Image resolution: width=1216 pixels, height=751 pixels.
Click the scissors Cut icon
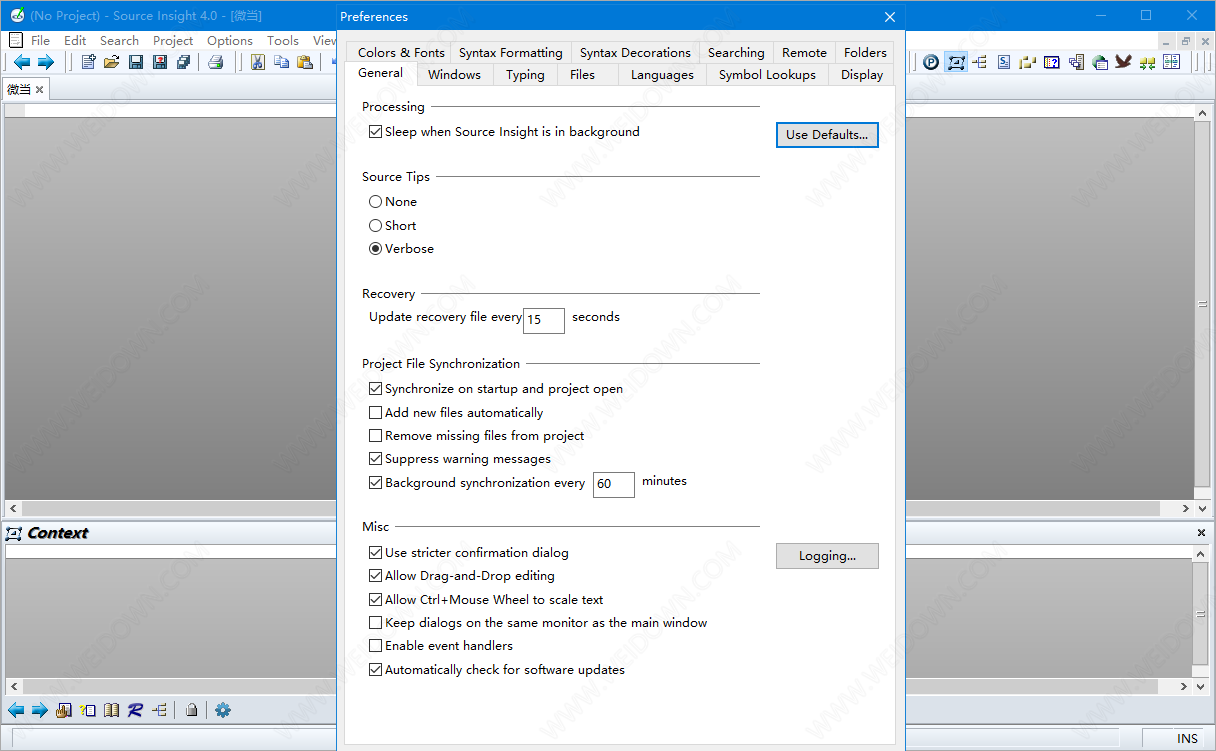click(258, 62)
